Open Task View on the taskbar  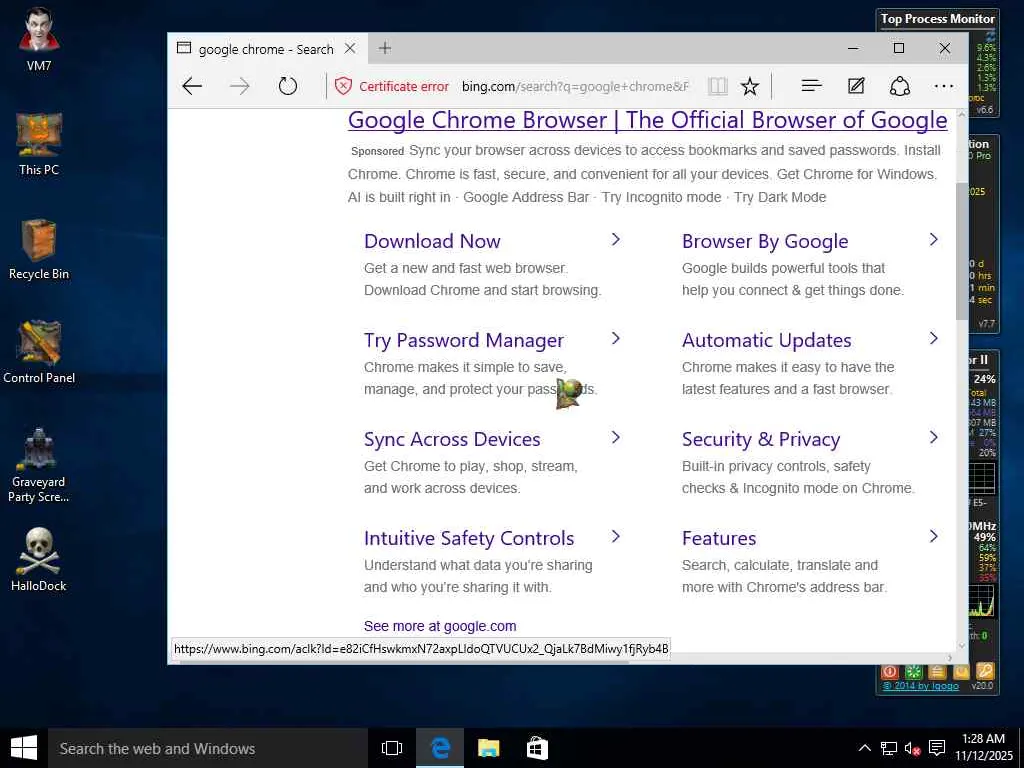coord(391,748)
